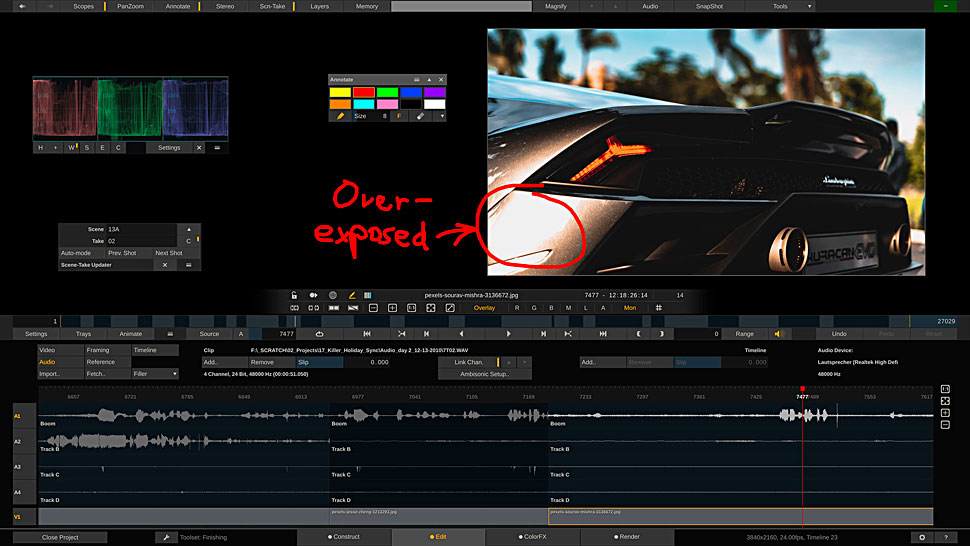Set the range out-point bracket

(661, 334)
